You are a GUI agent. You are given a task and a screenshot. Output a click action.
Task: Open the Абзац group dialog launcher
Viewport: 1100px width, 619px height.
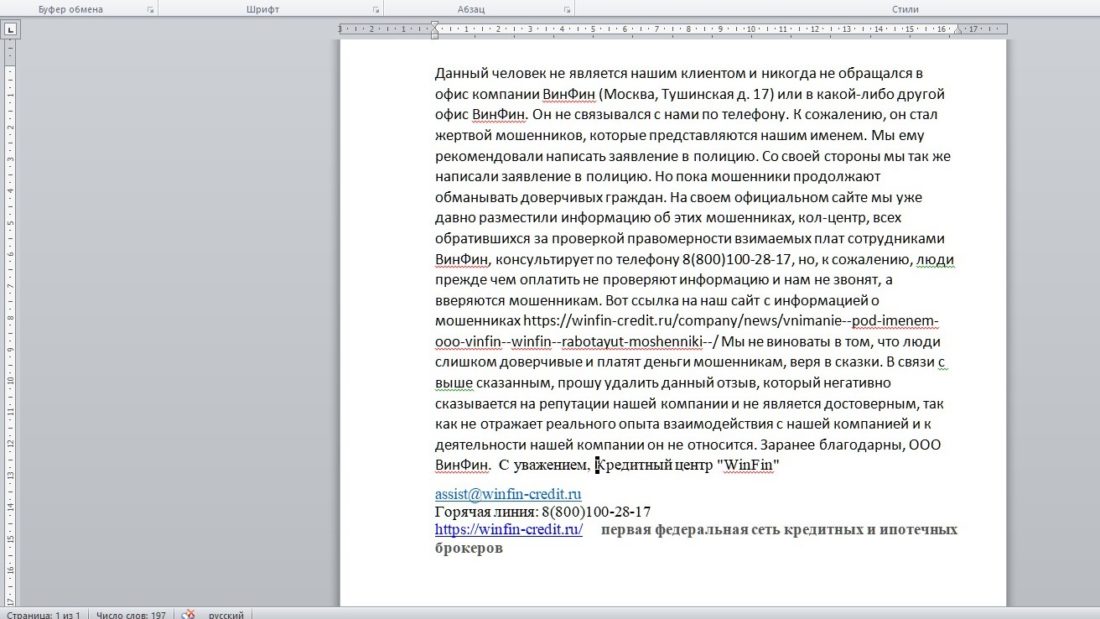567,10
